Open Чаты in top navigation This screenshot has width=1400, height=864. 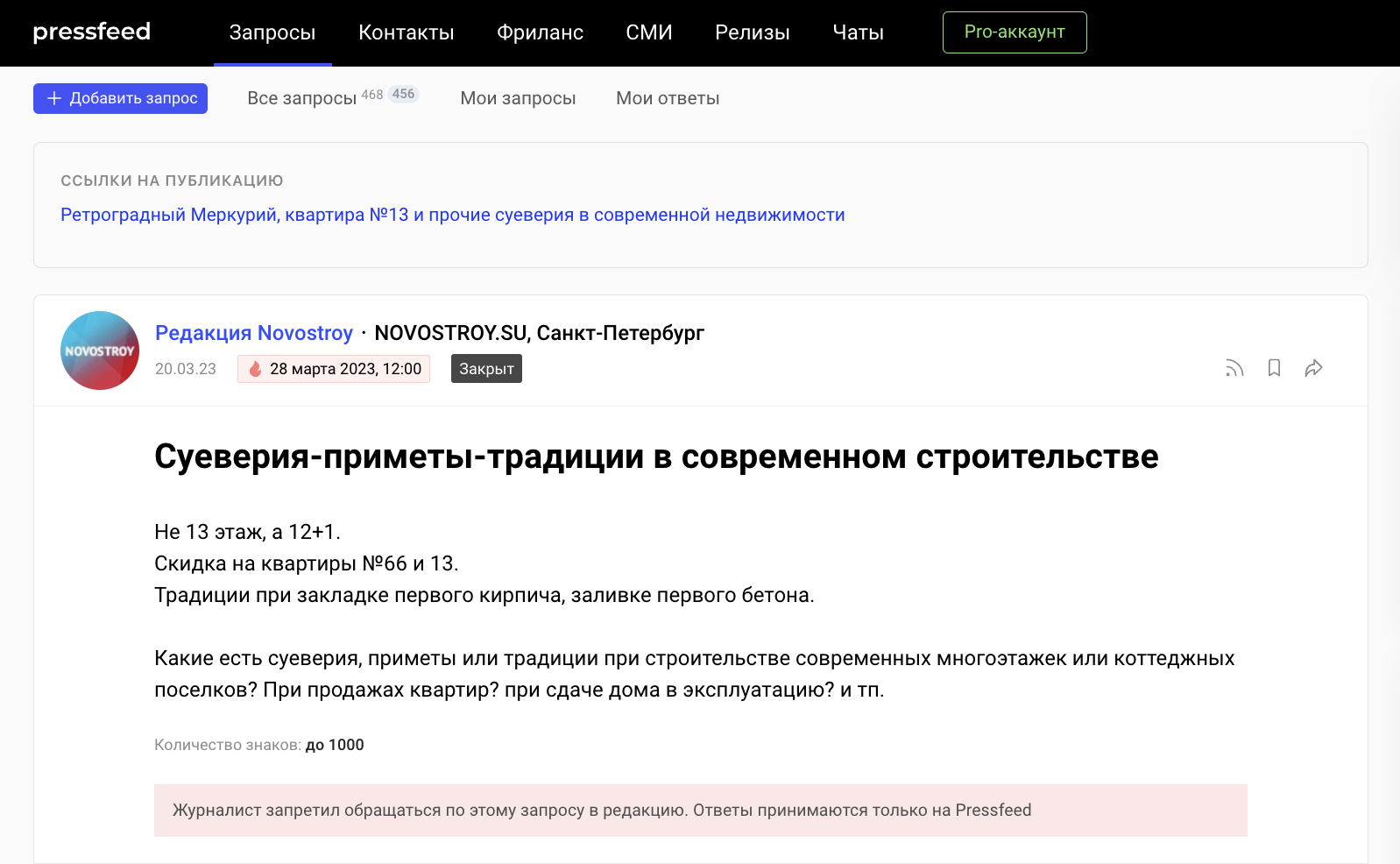pyautogui.click(x=858, y=32)
